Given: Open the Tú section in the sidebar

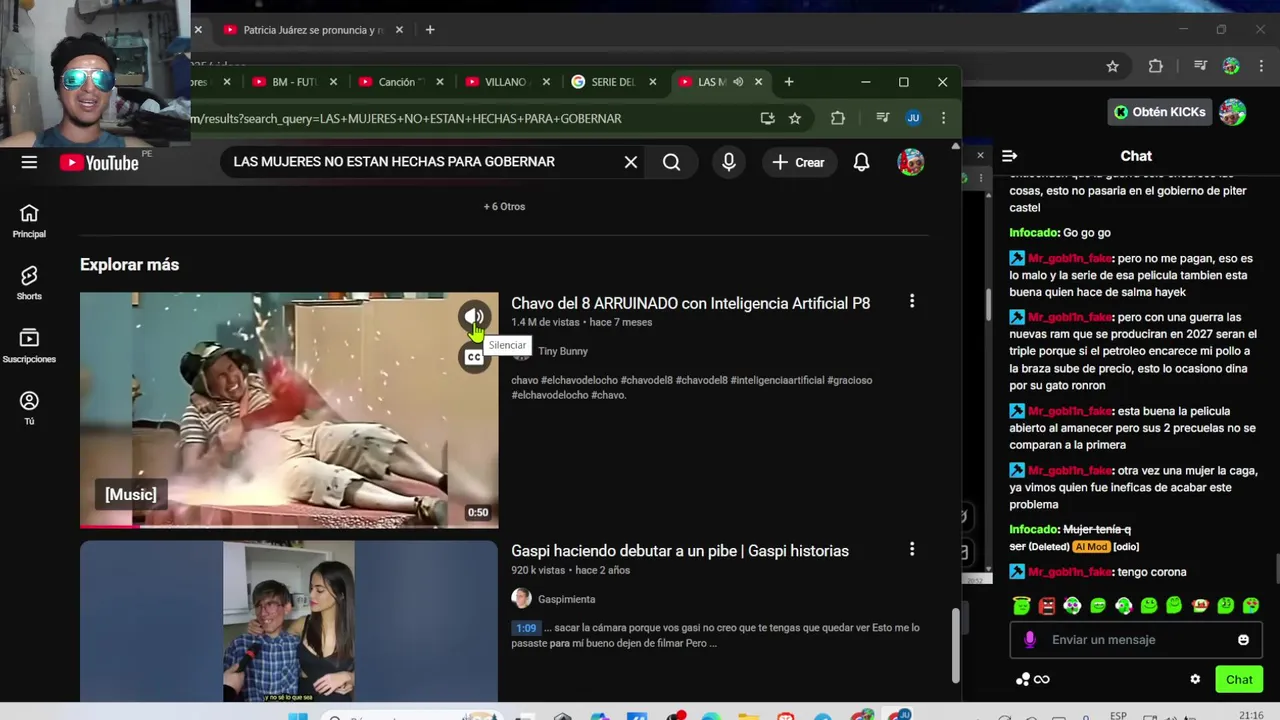Looking at the screenshot, I should click(29, 408).
